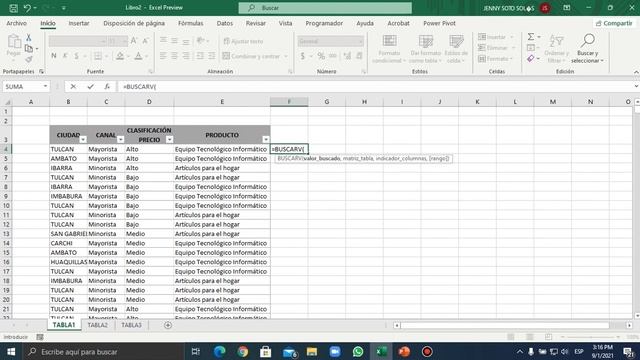The height and width of the screenshot is (360, 640).
Task: Click the Buscar search box
Action: click(325, 8)
